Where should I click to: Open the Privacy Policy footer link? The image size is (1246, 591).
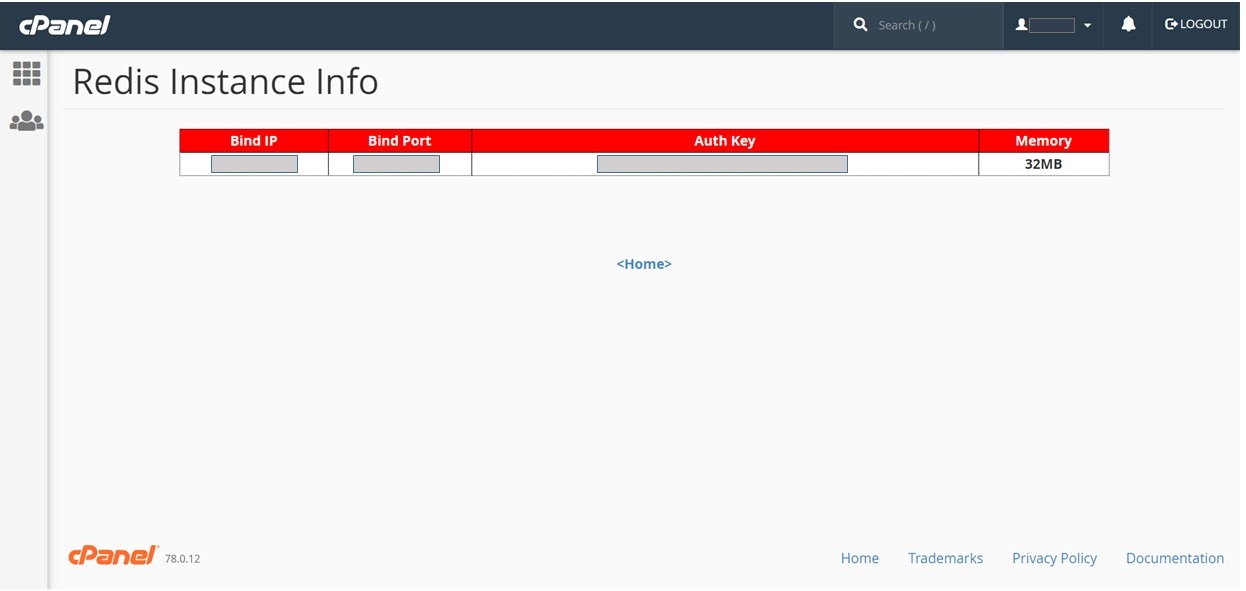point(1054,558)
